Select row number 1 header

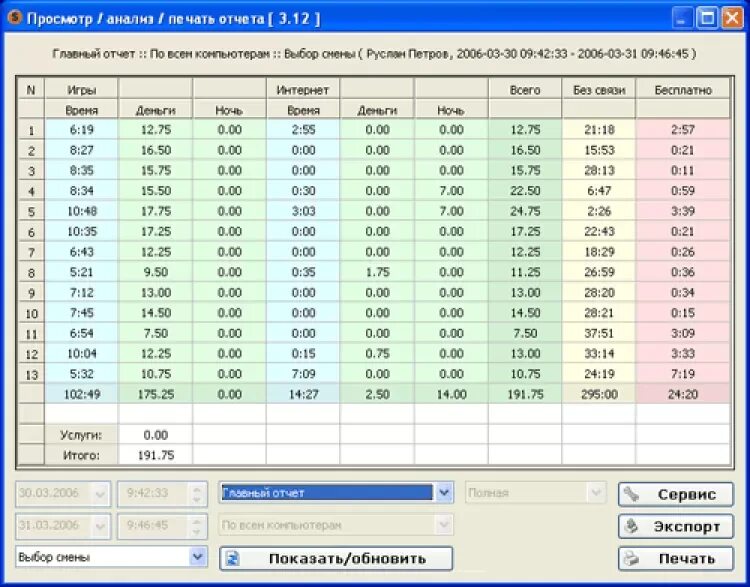[31, 130]
